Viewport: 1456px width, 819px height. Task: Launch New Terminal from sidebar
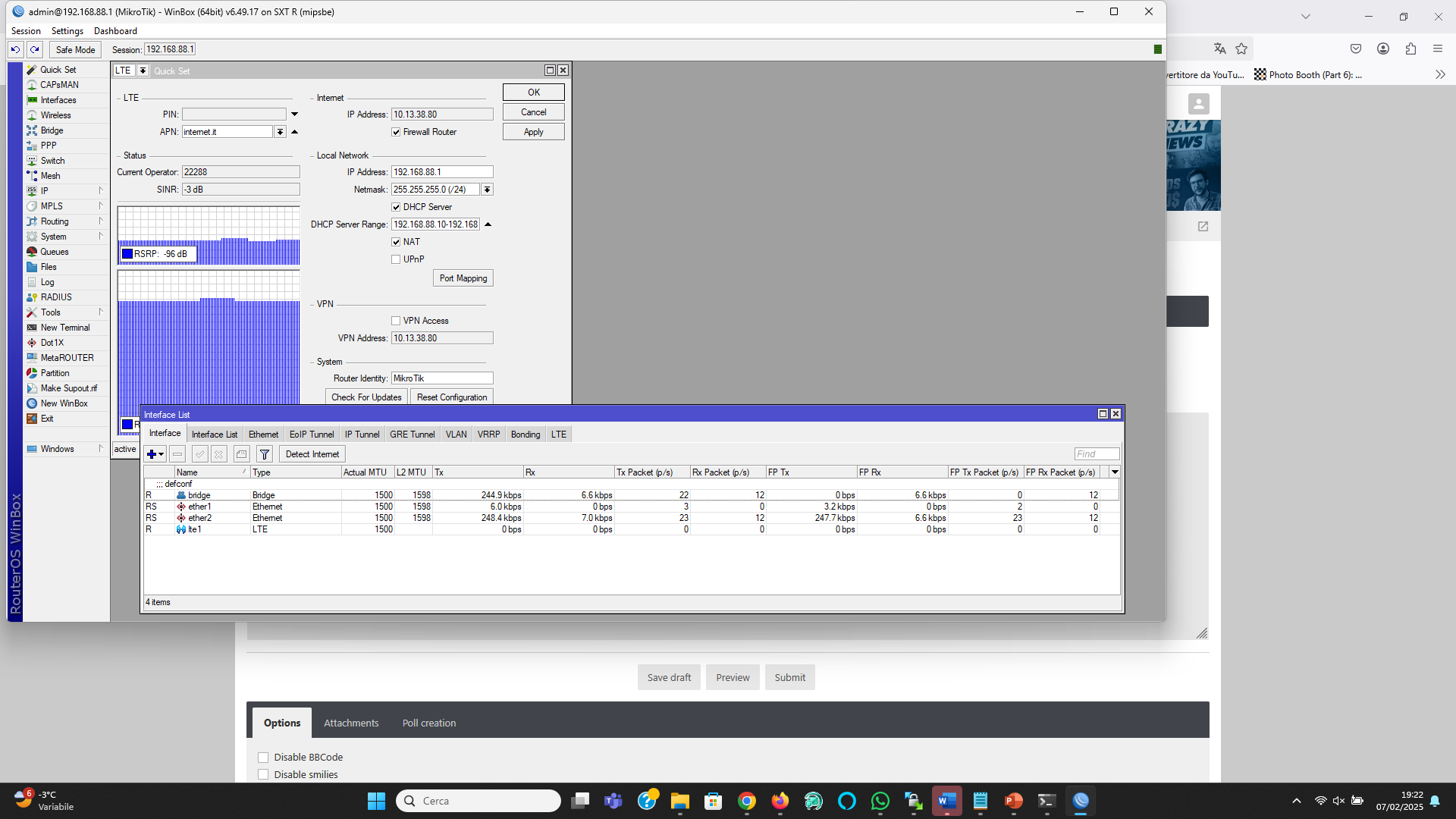click(x=64, y=328)
